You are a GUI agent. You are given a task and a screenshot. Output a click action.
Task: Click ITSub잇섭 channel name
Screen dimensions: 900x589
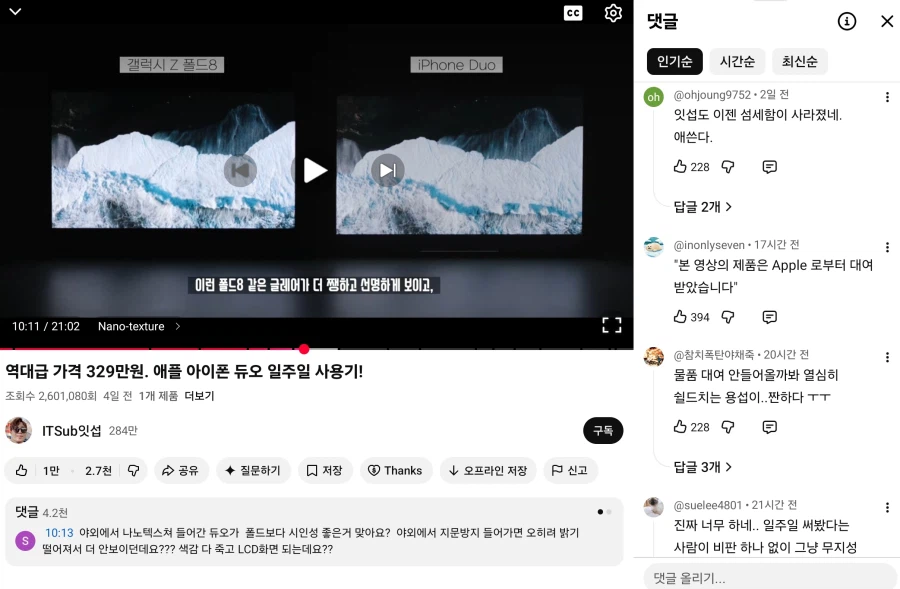tap(72, 431)
